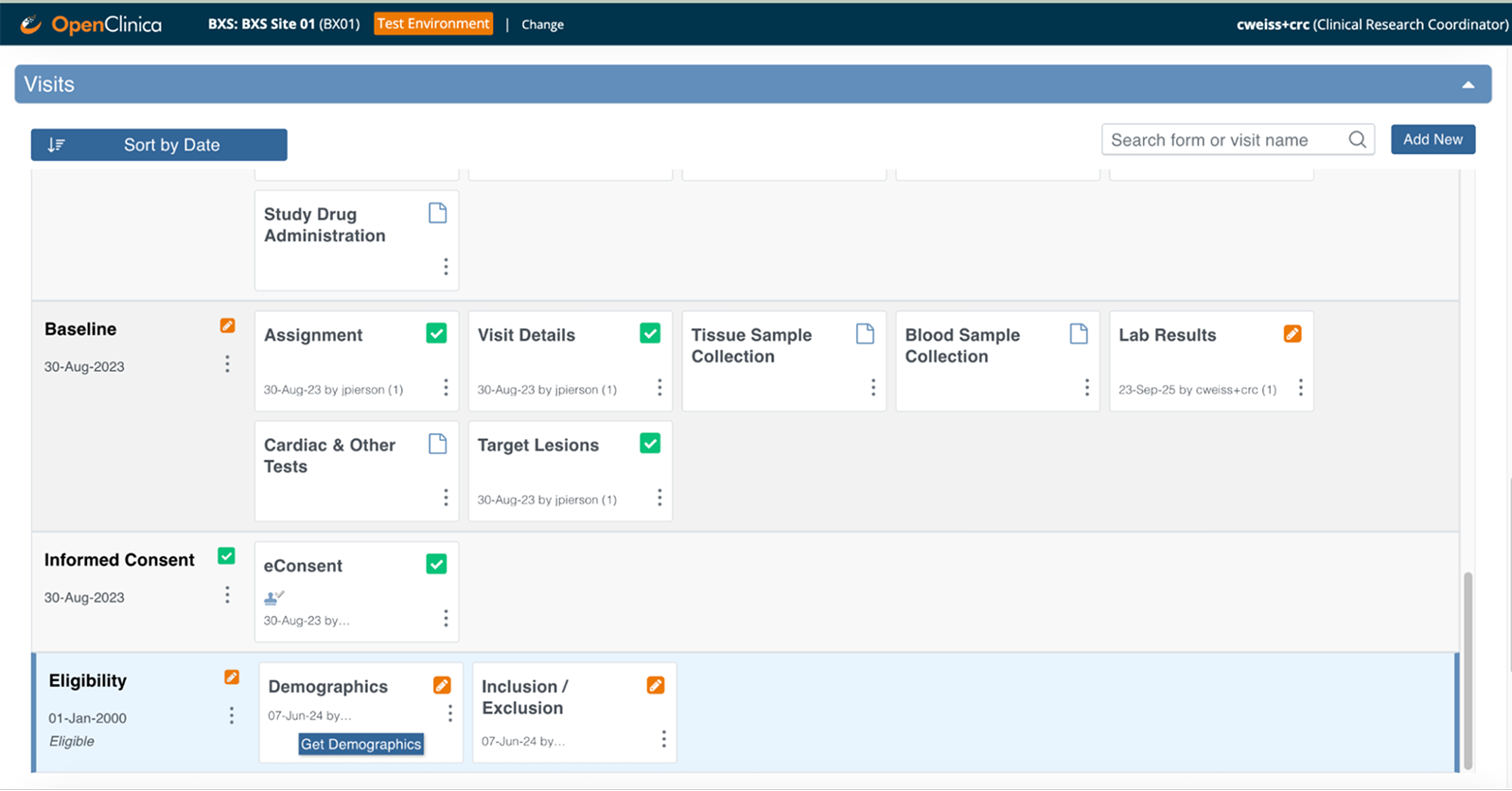Viewport: 1512px width, 791px height.
Task: Click the Inclusion / Exclusion edit status icon
Action: pos(656,686)
